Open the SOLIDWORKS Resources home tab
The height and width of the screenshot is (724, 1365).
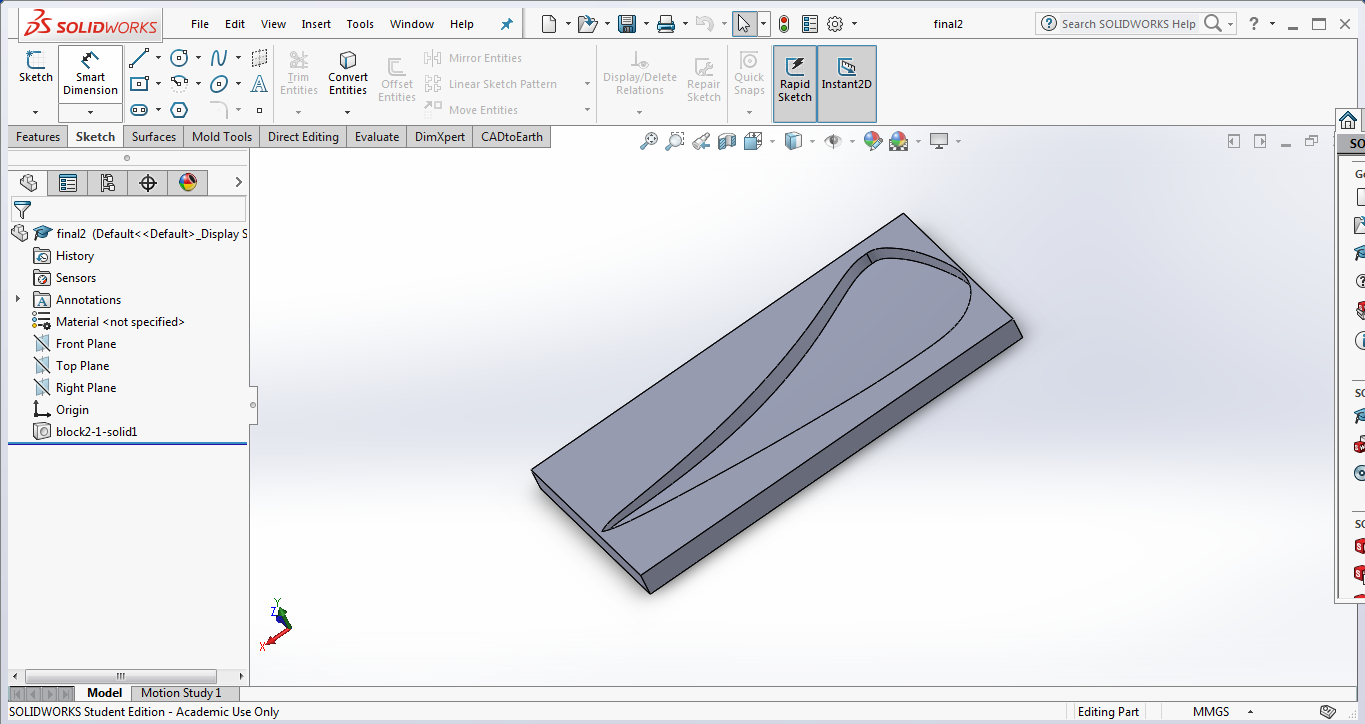tap(1348, 121)
